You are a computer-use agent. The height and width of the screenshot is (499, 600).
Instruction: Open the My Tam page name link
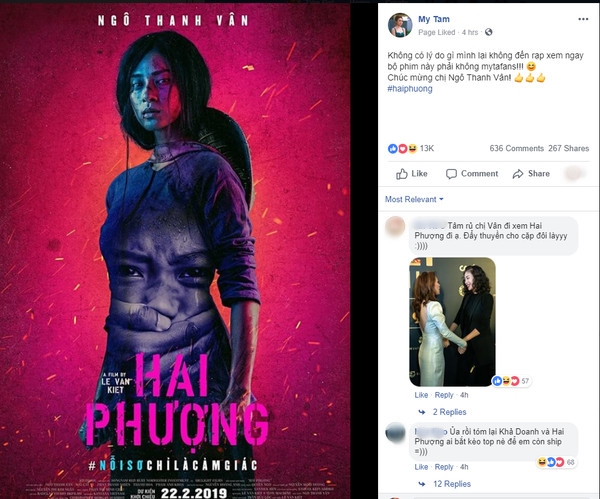[434, 19]
